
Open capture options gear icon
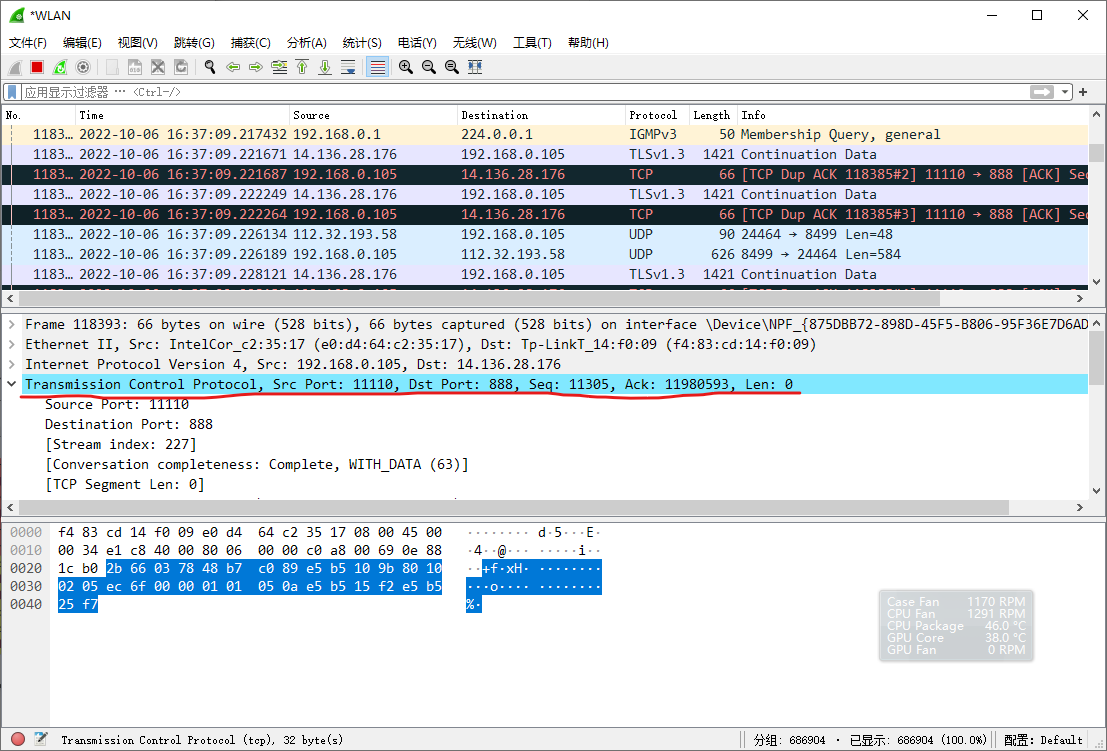click(83, 67)
